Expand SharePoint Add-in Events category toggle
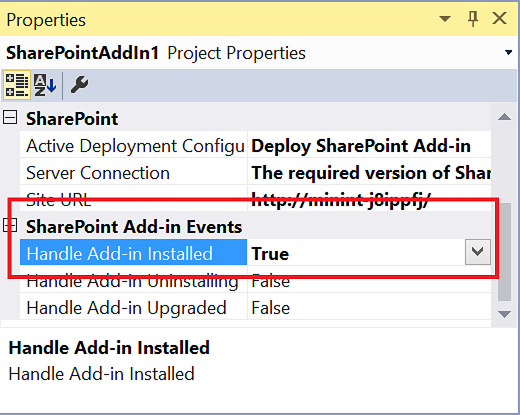The image size is (520, 415). (x=10, y=225)
